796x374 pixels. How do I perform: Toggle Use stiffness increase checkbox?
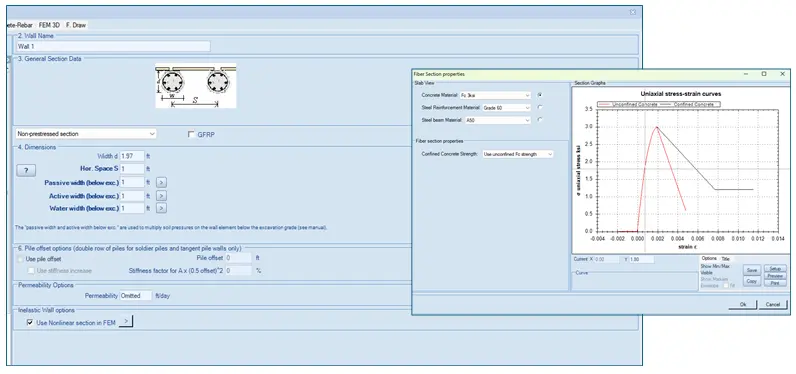point(31,270)
